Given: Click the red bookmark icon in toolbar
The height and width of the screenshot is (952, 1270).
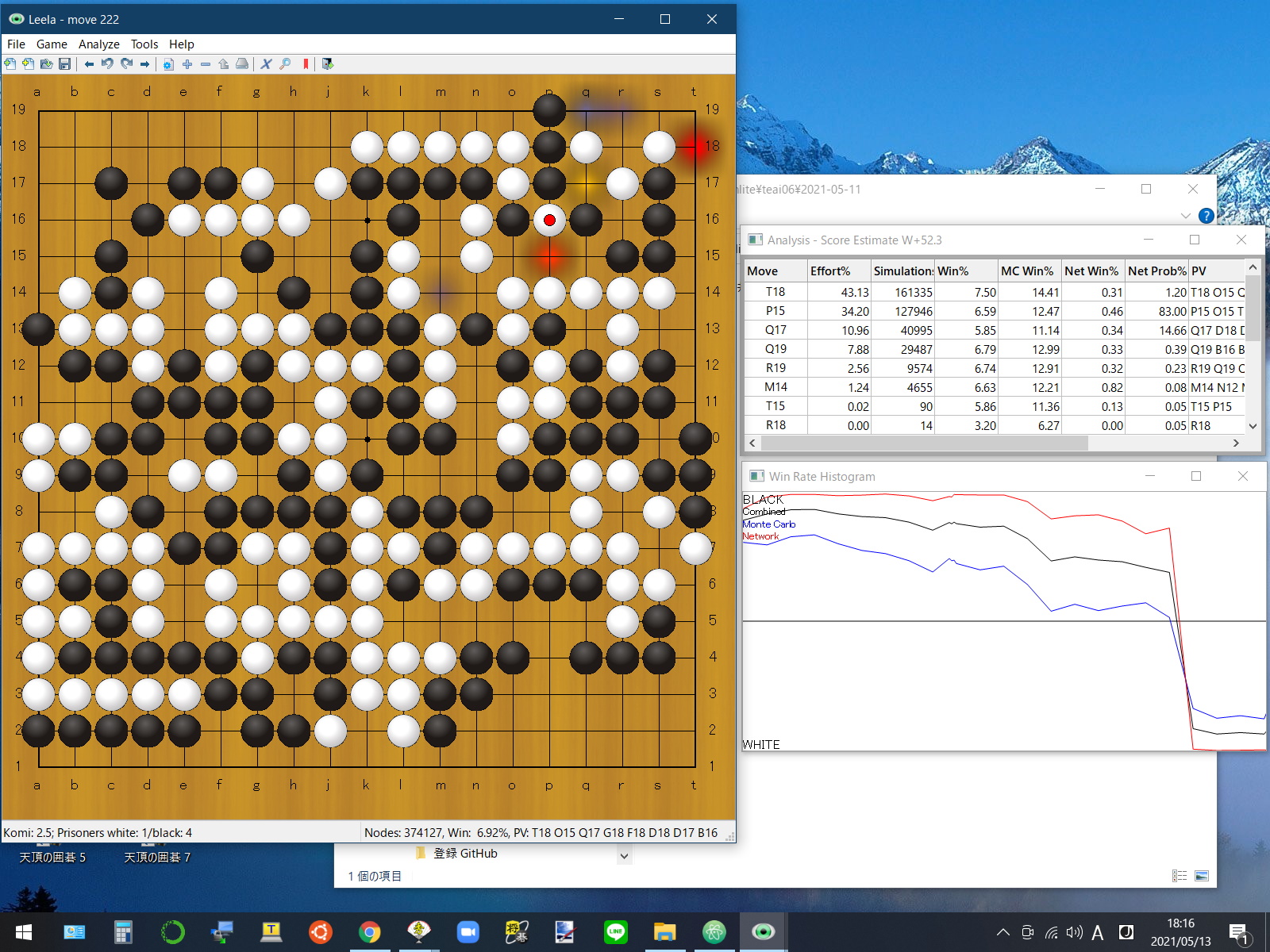Looking at the screenshot, I should coord(306,64).
